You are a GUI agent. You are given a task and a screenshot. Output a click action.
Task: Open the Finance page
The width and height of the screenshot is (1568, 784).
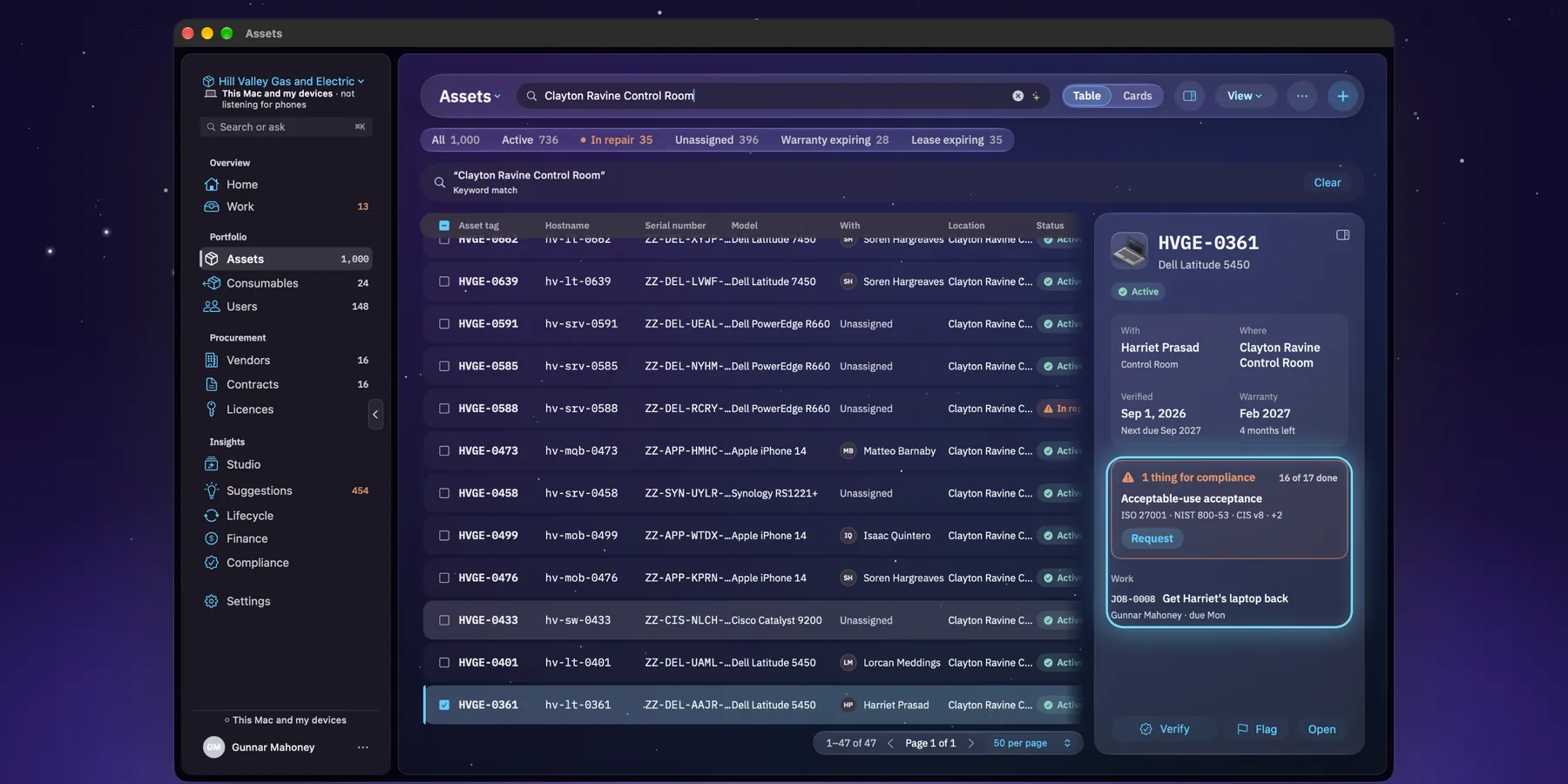pos(287,538)
